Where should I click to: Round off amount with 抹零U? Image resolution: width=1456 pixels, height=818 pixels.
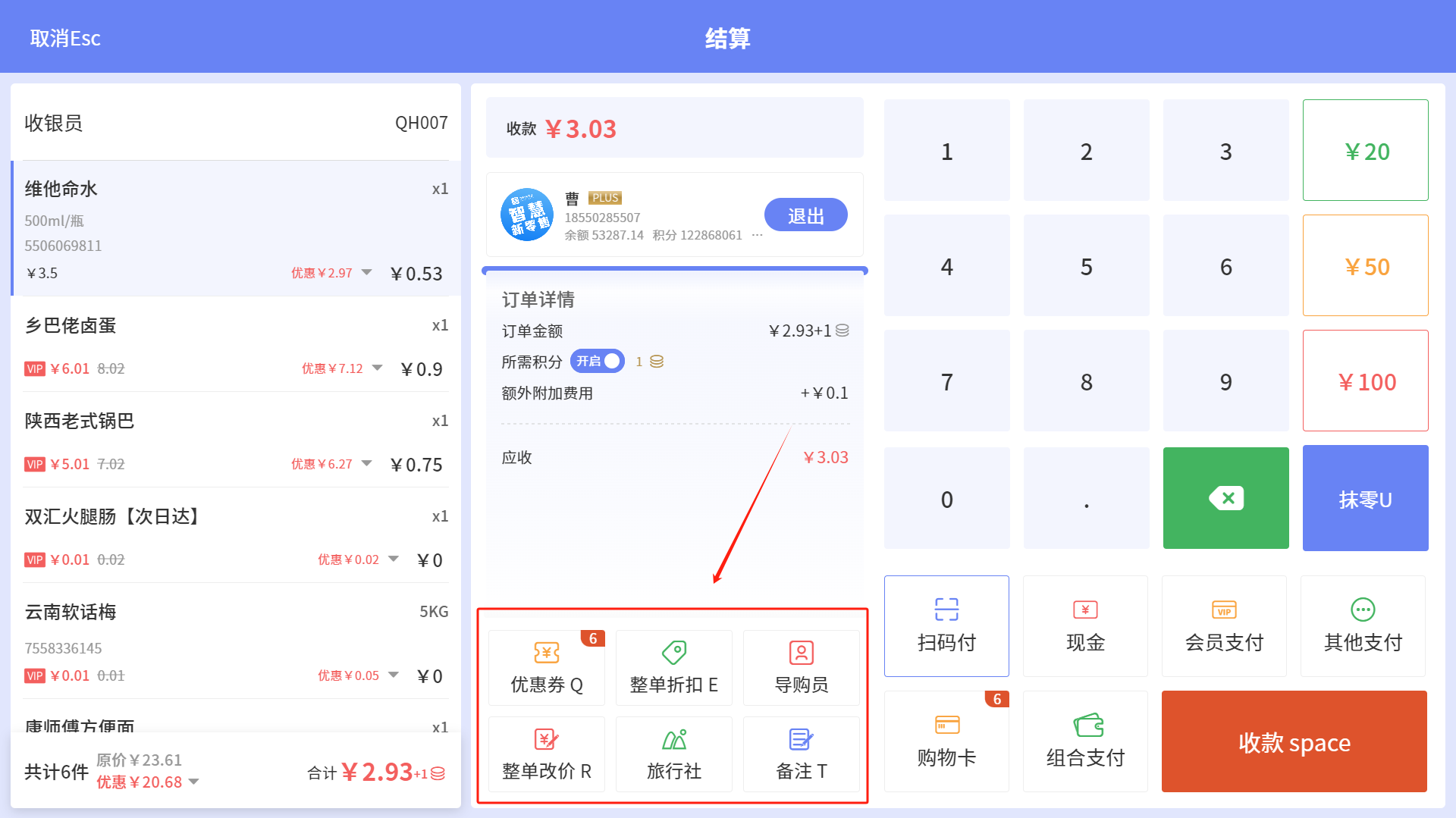1365,498
